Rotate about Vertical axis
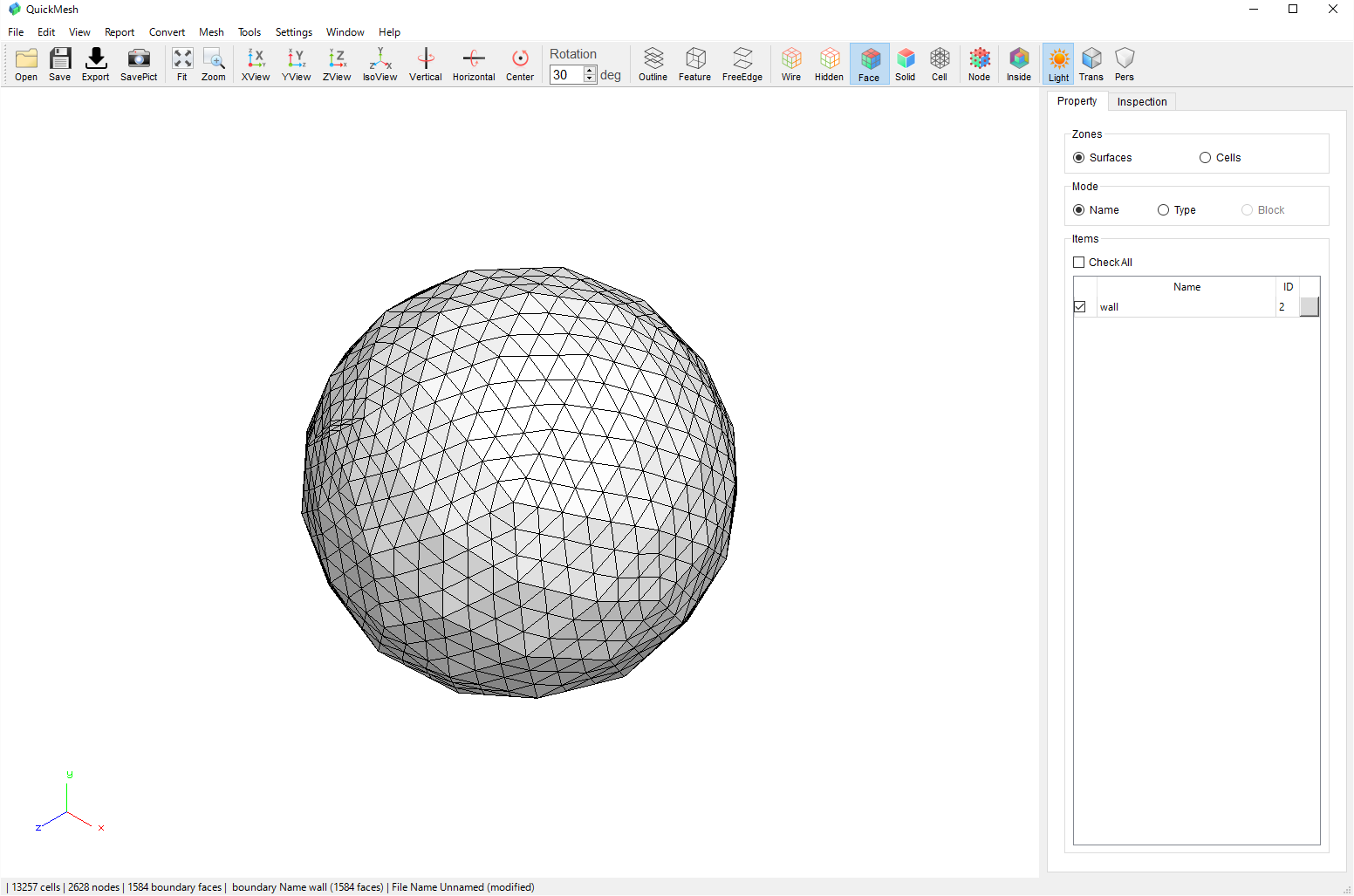The image size is (1354, 896). (x=426, y=65)
